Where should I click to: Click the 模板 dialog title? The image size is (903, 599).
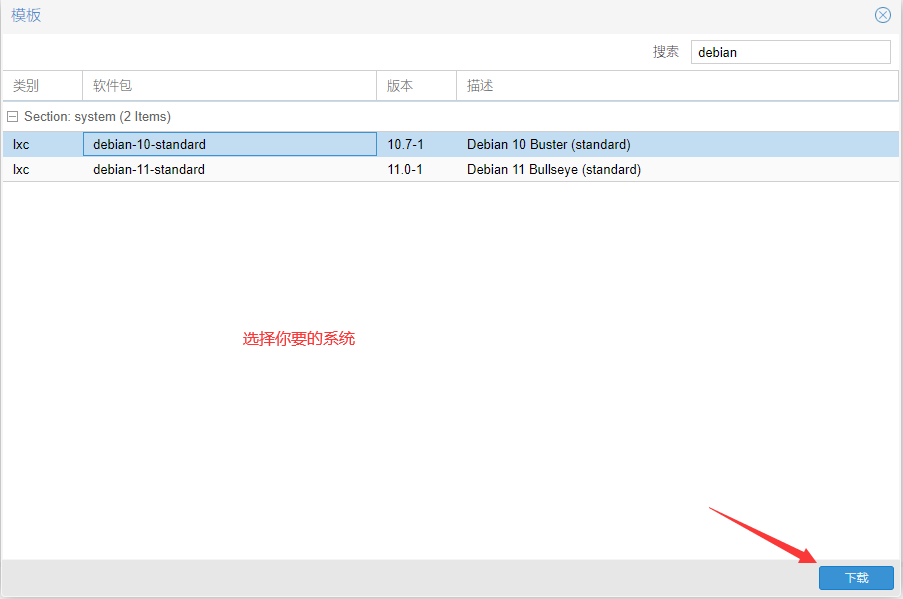pyautogui.click(x=26, y=16)
